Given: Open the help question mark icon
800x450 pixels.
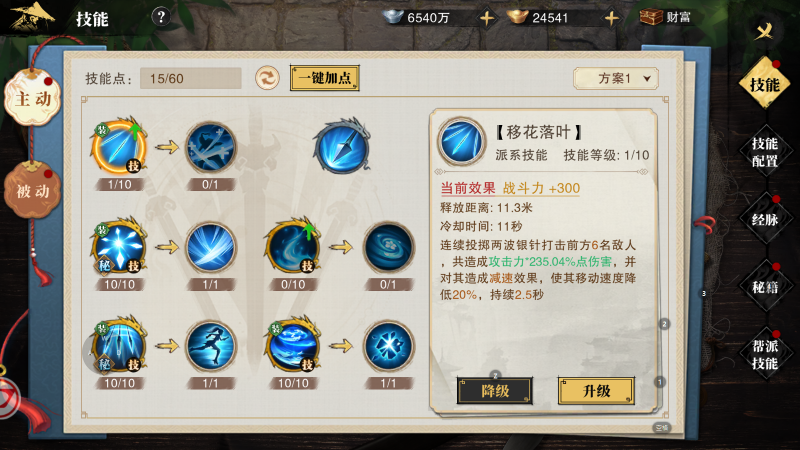Looking at the screenshot, I should coord(161,18).
